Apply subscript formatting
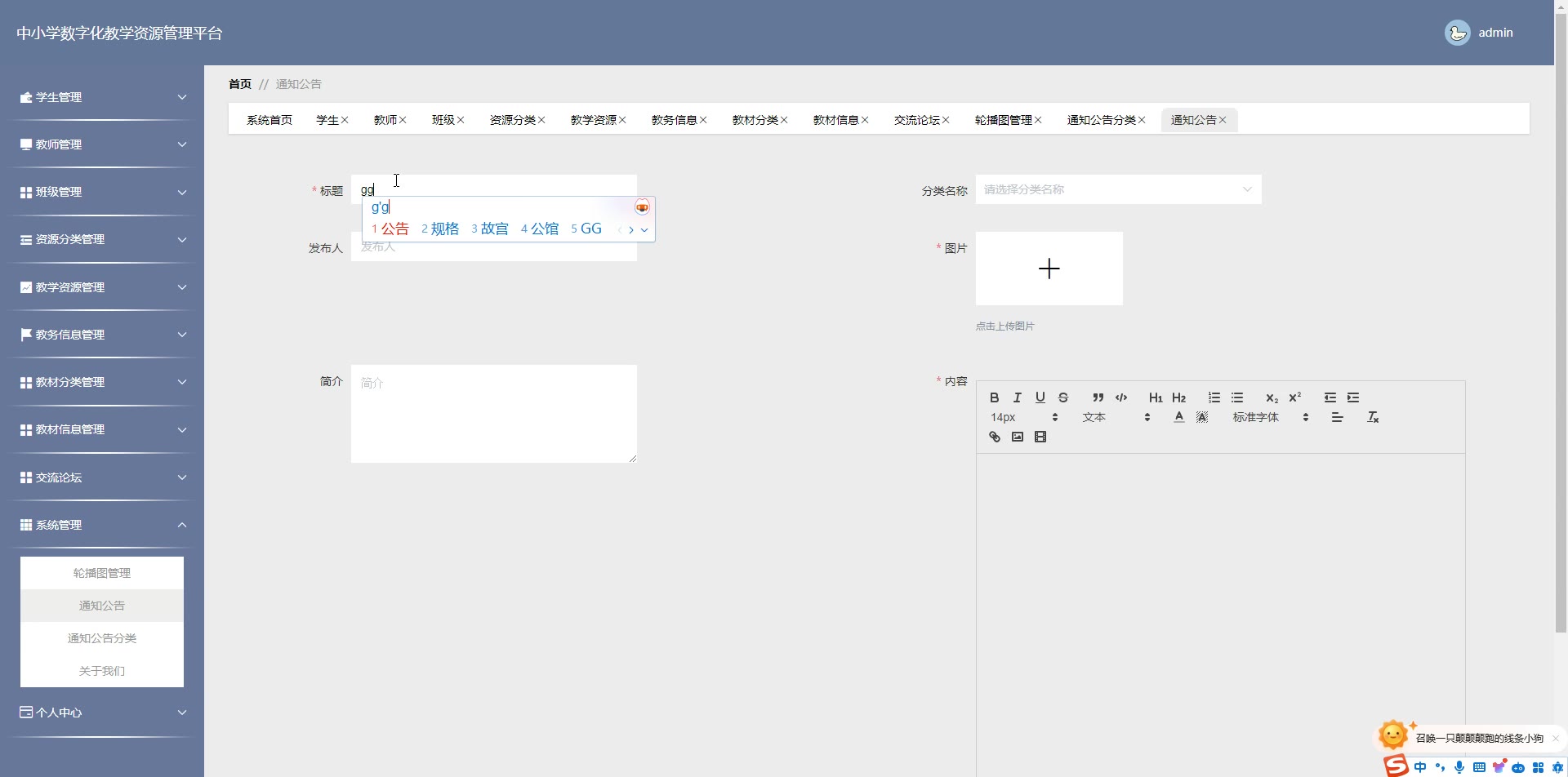The height and width of the screenshot is (777, 1568). point(1272,397)
